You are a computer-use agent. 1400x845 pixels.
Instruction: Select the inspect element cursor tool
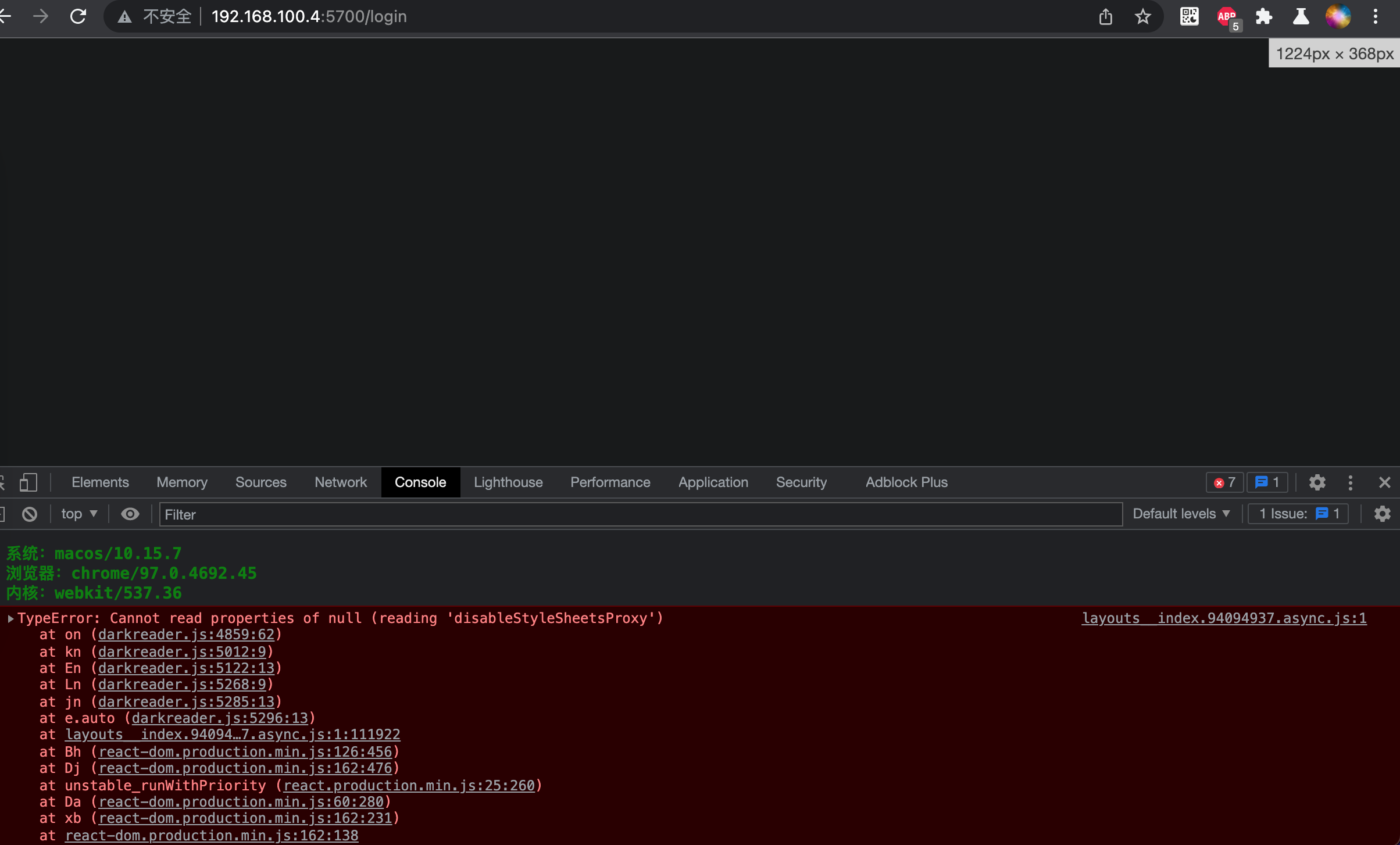3,482
